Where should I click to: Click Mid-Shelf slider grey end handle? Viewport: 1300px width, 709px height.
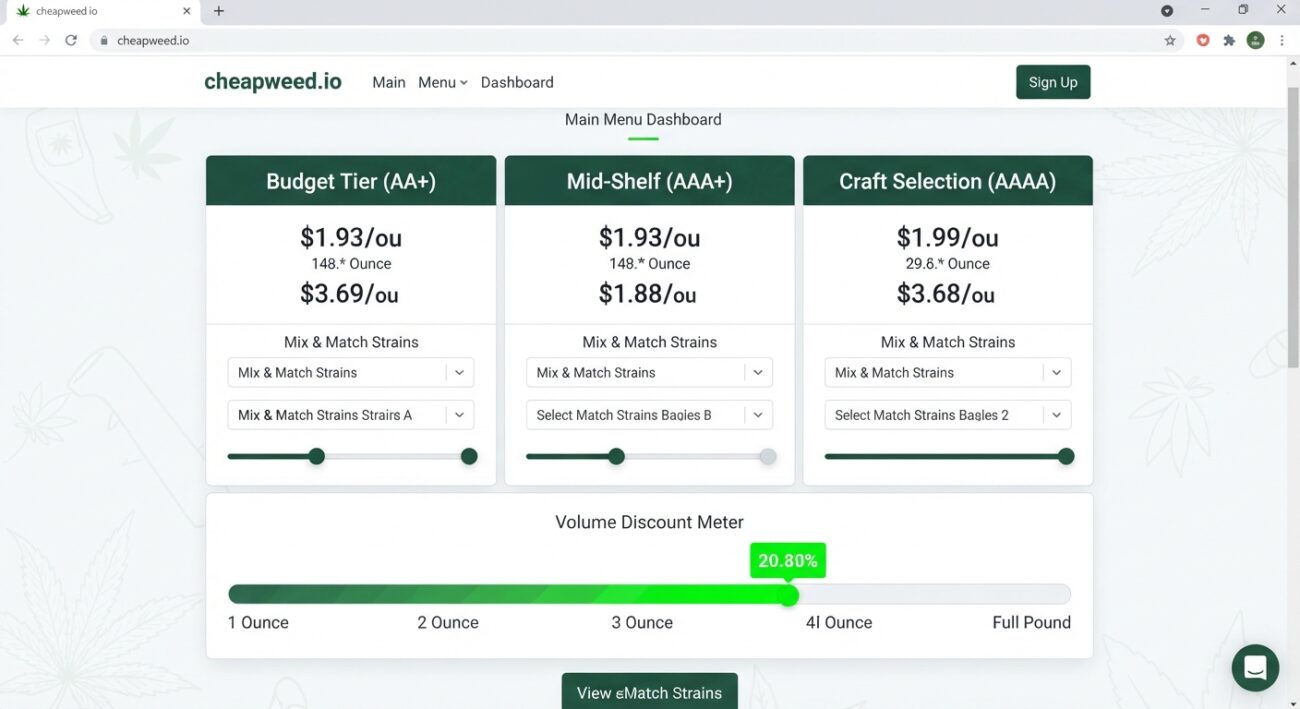point(768,457)
